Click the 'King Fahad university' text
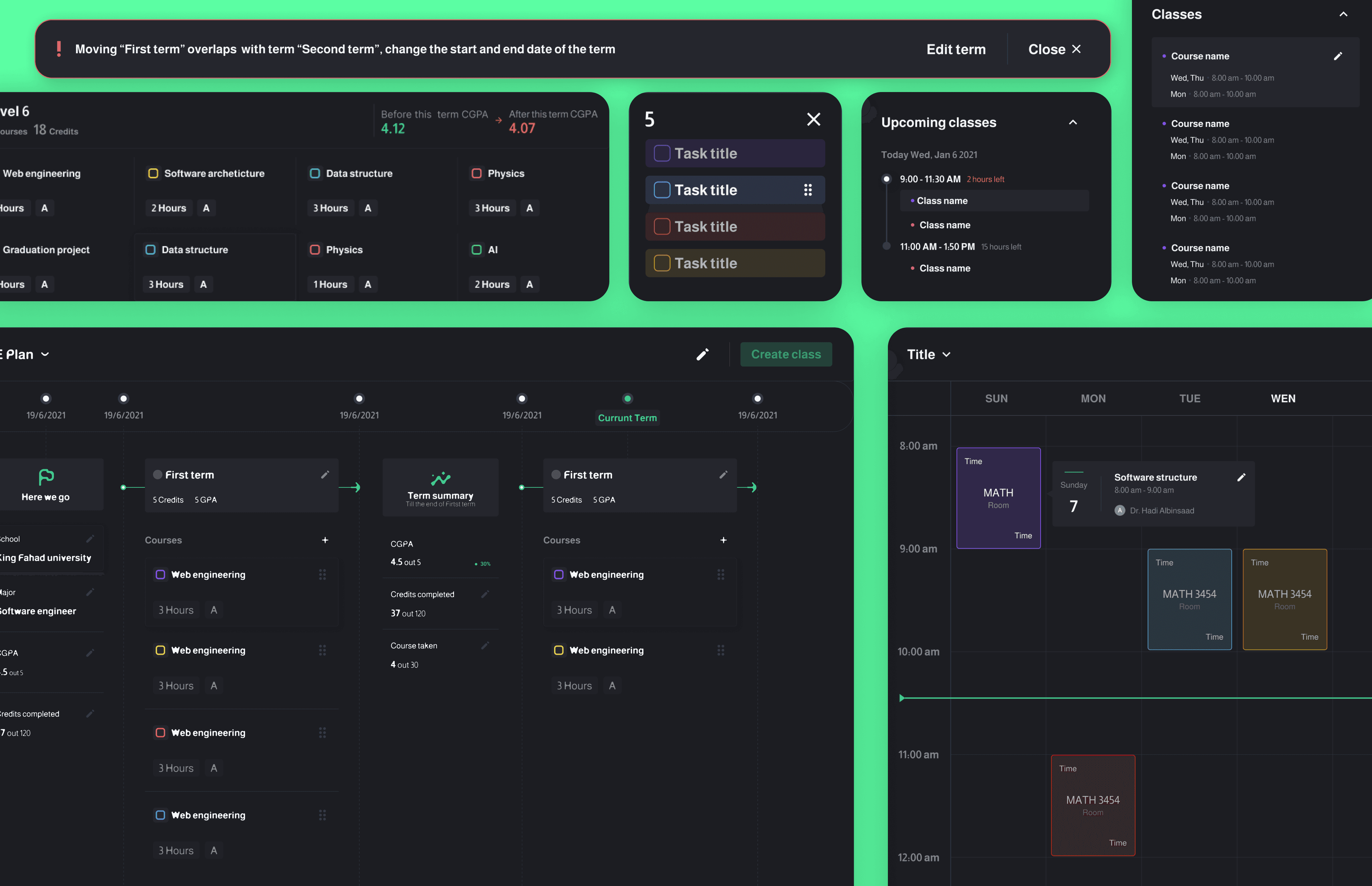Viewport: 1372px width, 886px height. tap(46, 558)
